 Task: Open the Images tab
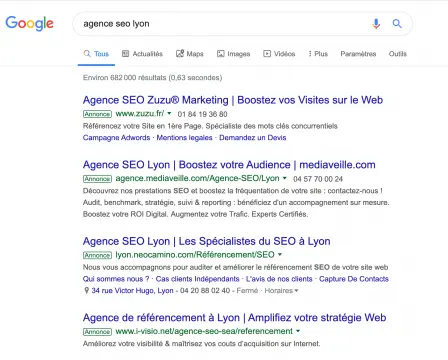coord(233,54)
